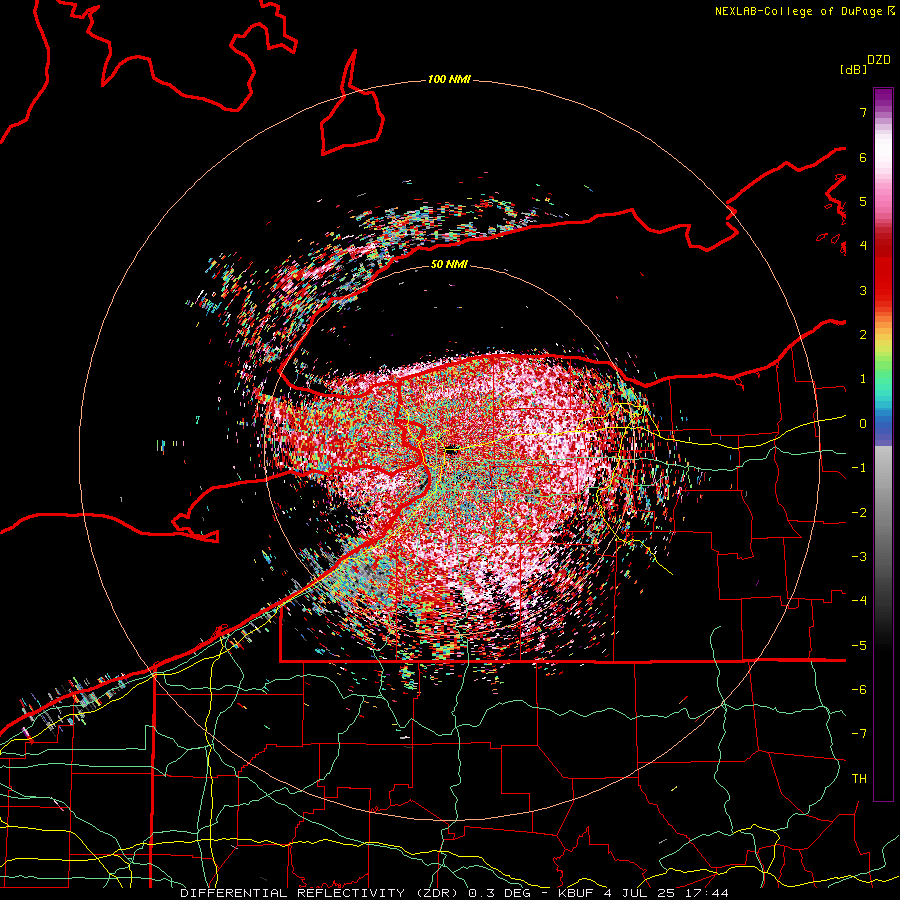Click the '-2' value on color scale
This screenshot has height=900, width=900.
[x=859, y=513]
